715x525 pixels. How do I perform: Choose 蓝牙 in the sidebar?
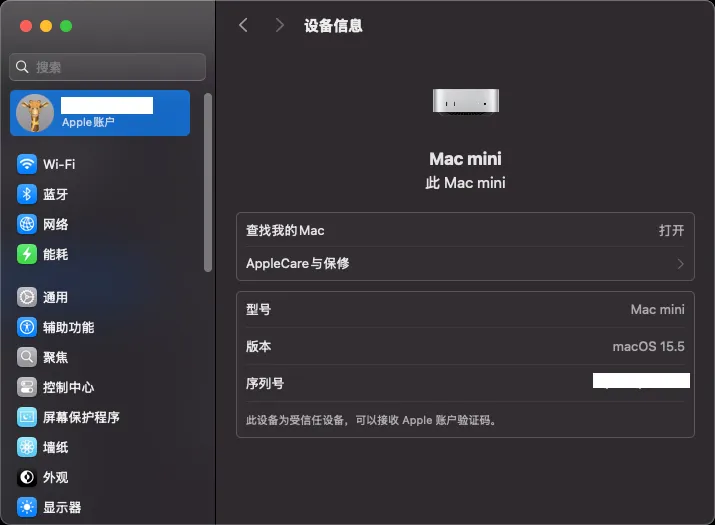coord(56,194)
